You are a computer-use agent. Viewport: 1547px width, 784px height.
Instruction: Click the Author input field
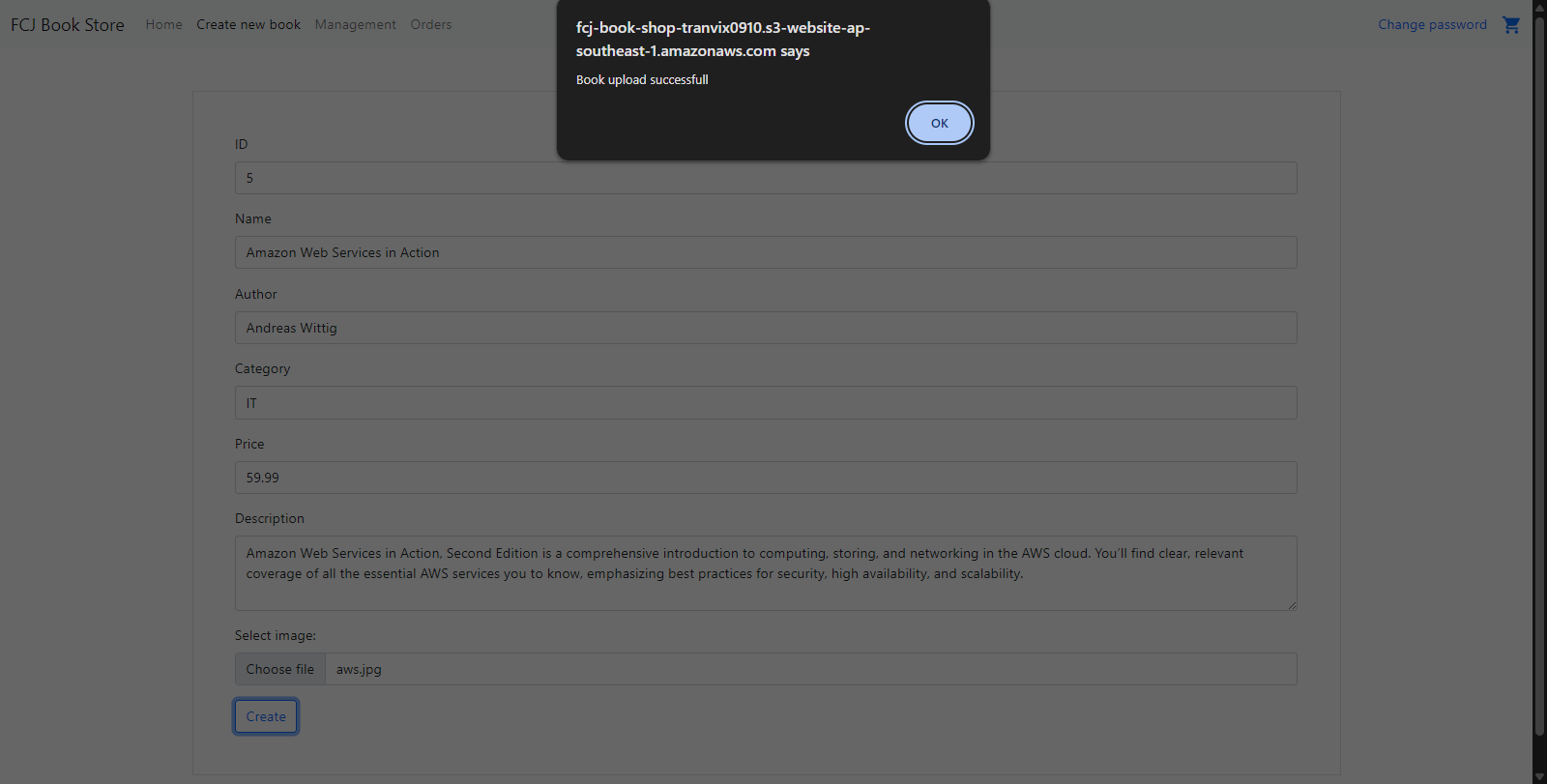[x=766, y=328]
